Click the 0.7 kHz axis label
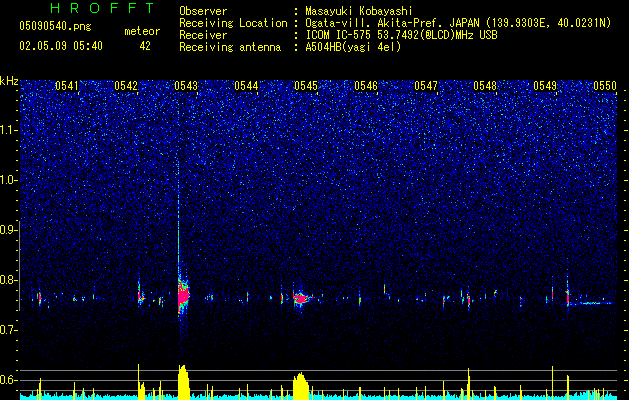 pyautogui.click(x=8, y=330)
